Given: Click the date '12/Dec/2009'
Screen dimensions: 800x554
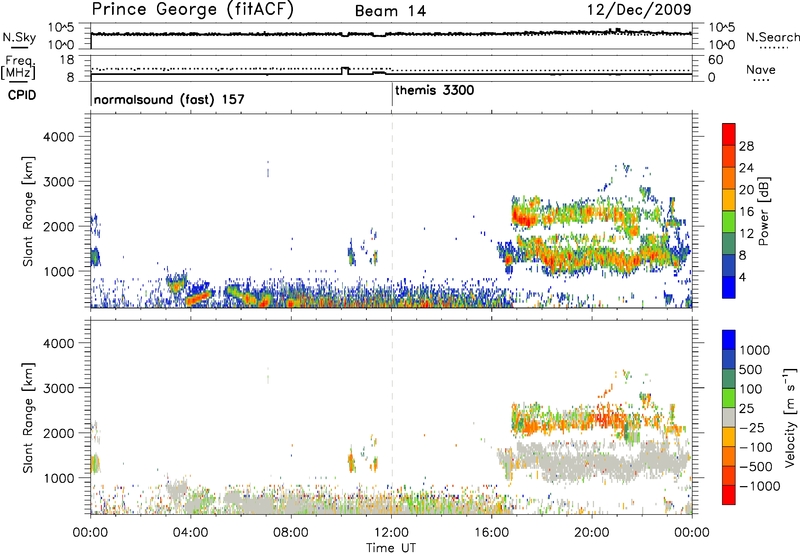Looking at the screenshot, I should point(639,9).
